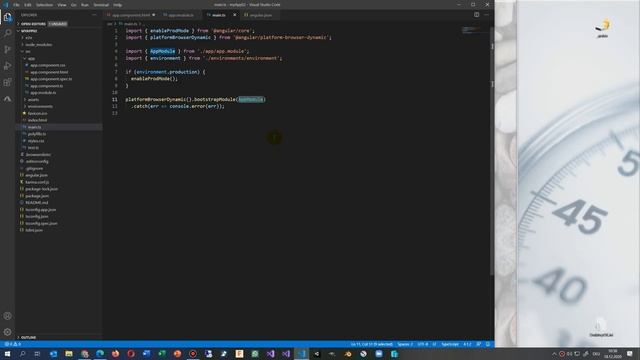Show hidden system tray icons
This screenshot has width=640, height=360.
pos(554,354)
